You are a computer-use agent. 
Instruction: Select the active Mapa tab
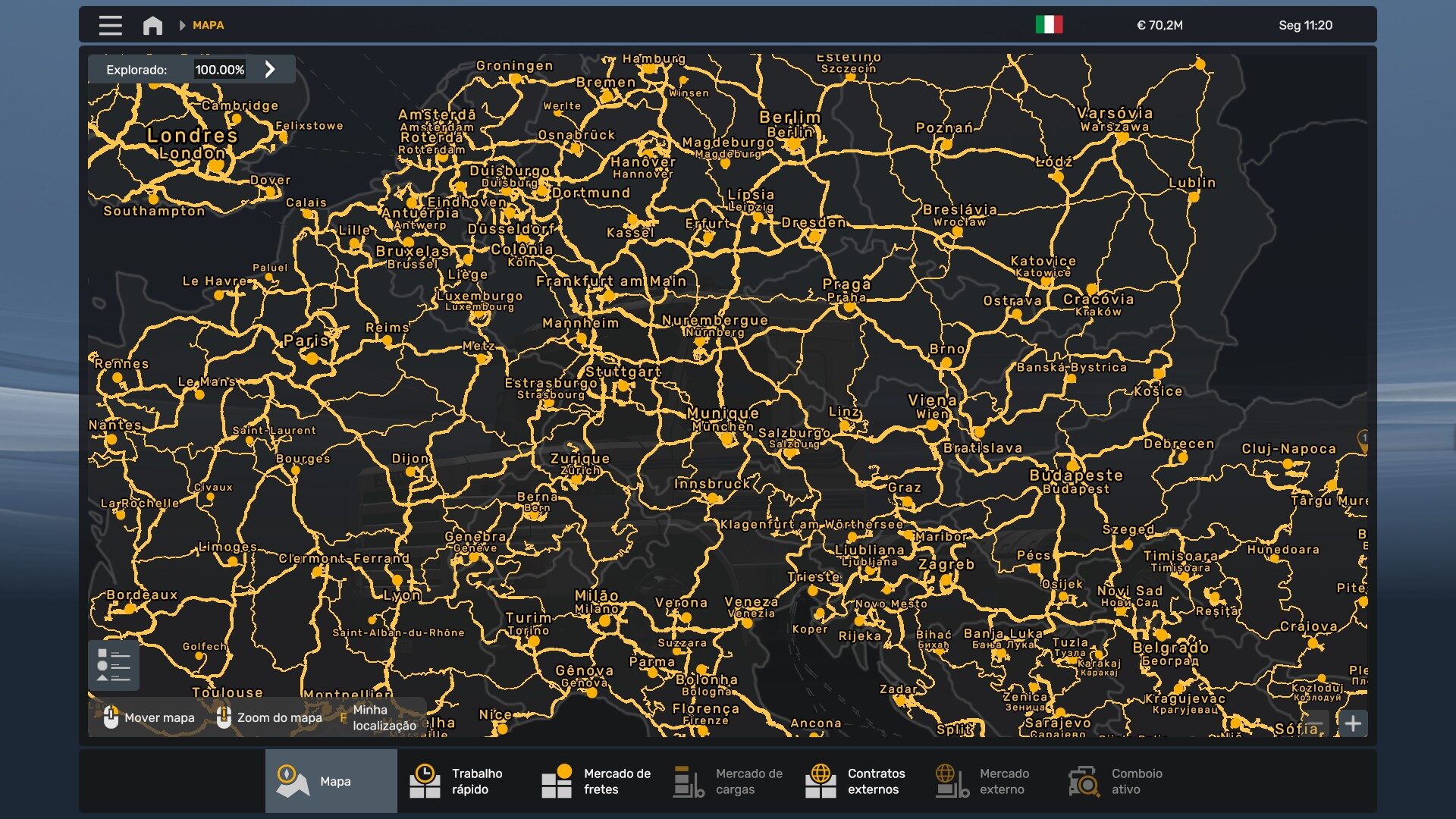331,781
